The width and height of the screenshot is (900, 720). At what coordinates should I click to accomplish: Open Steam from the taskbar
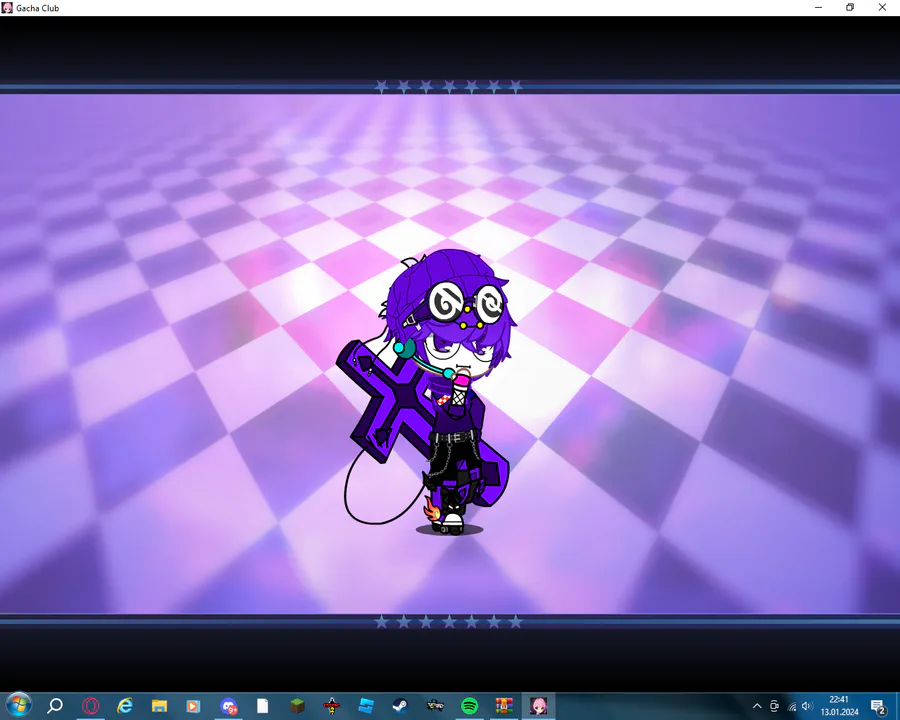click(x=400, y=706)
